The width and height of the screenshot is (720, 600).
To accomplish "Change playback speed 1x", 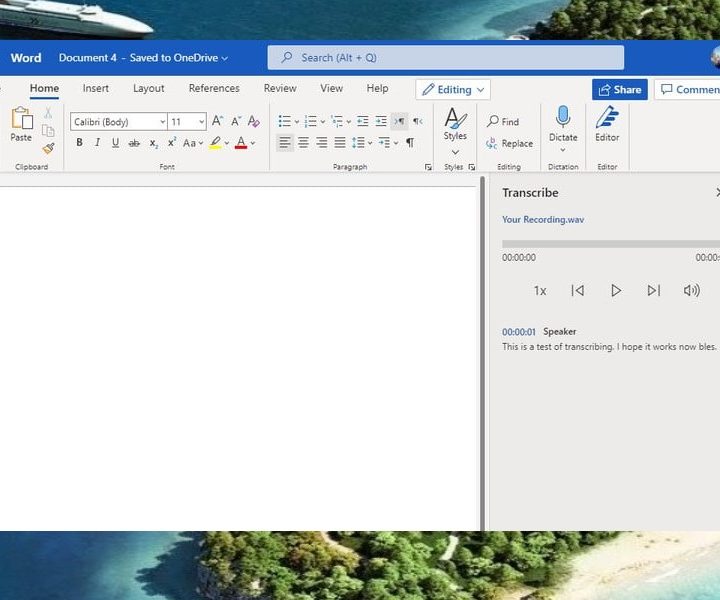I will pos(540,291).
